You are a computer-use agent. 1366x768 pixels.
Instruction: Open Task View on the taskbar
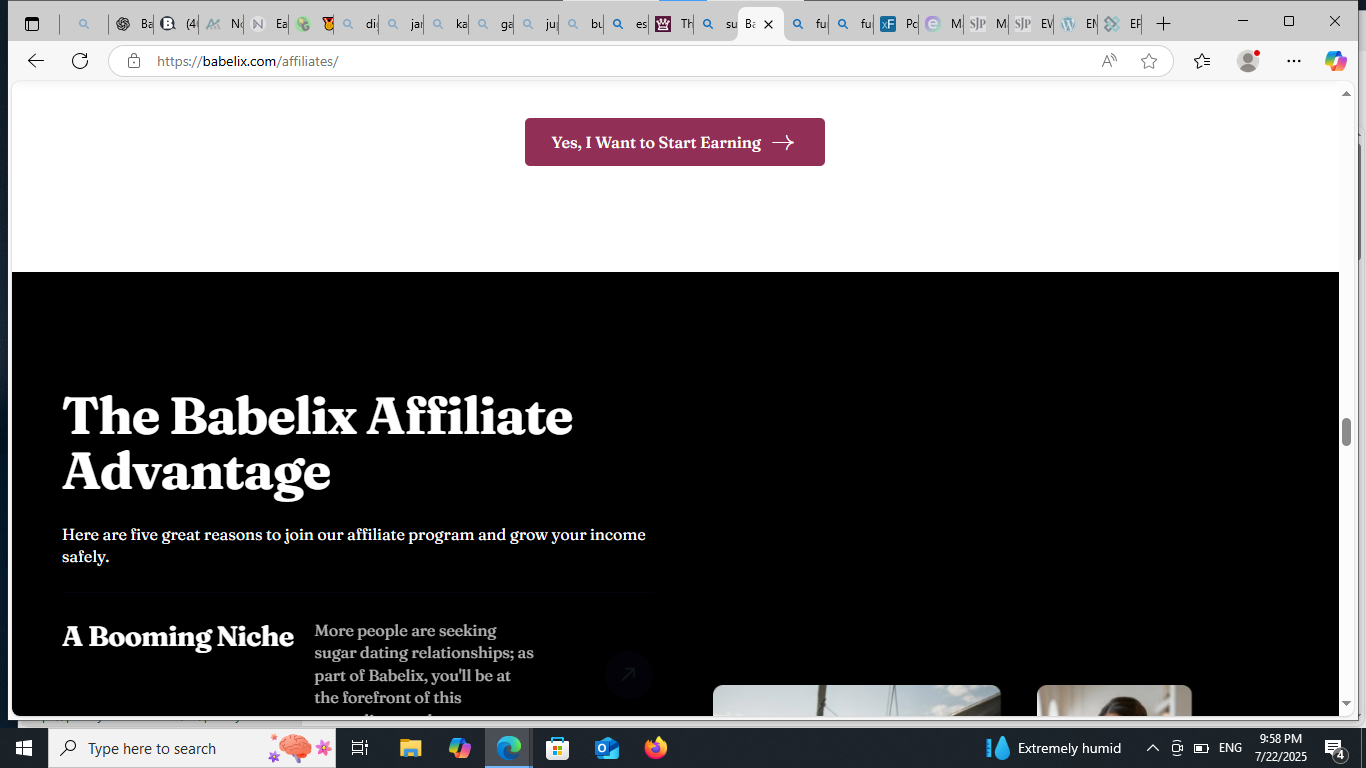[x=360, y=748]
